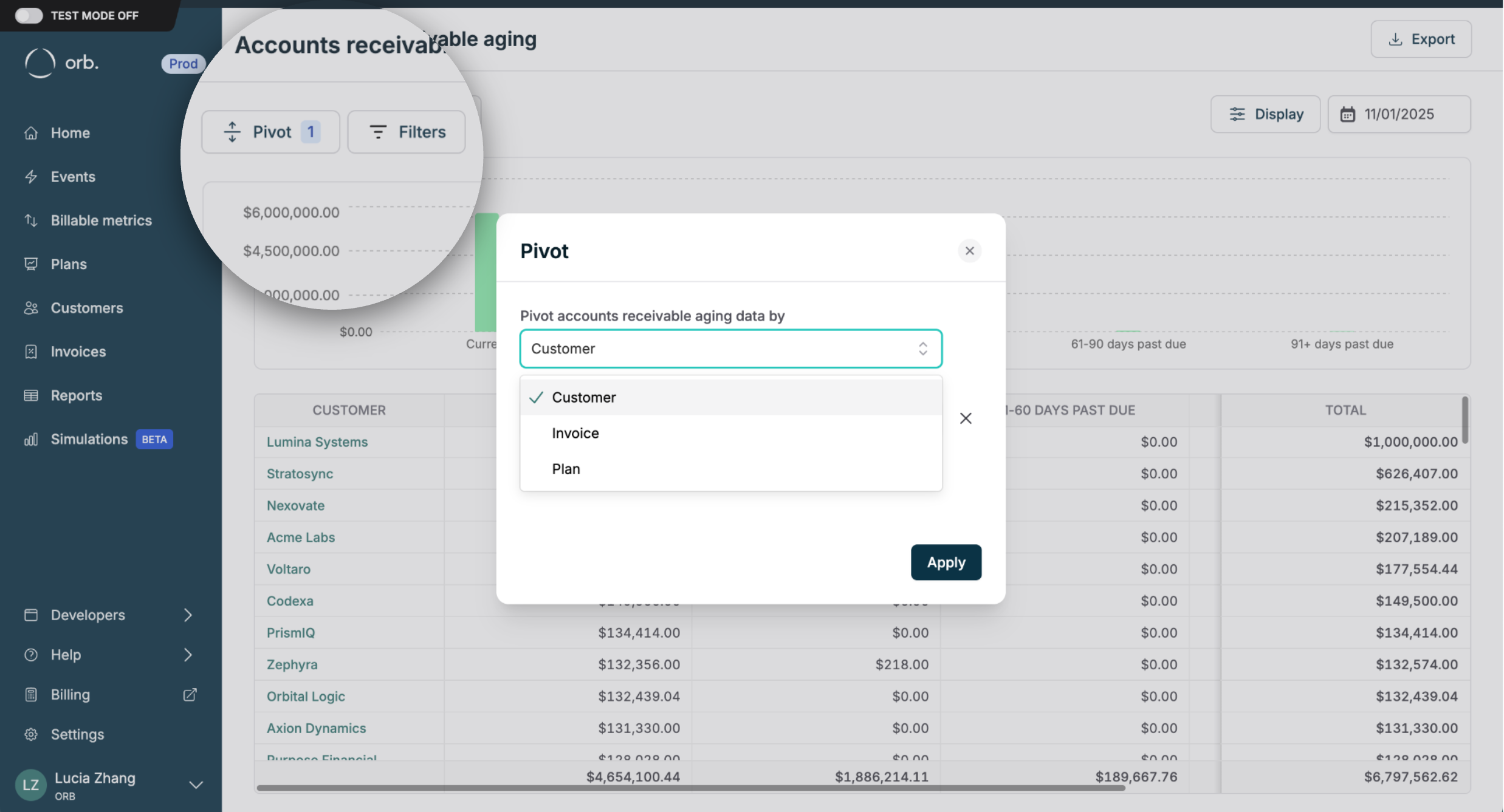The image size is (1504, 812).
Task: Open the Filters panel
Action: point(407,131)
